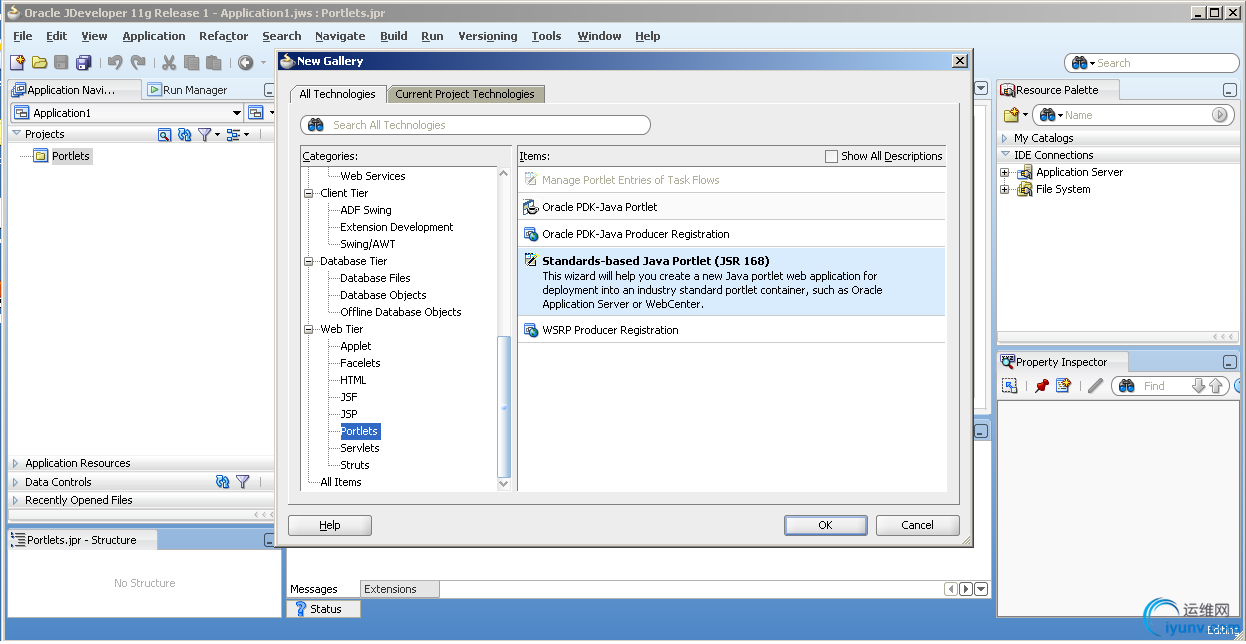Select the Portlets project node
The width and height of the screenshot is (1246, 644).
(71, 156)
